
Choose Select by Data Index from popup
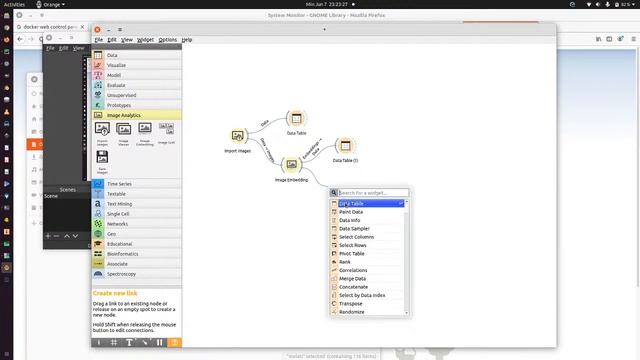click(367, 295)
